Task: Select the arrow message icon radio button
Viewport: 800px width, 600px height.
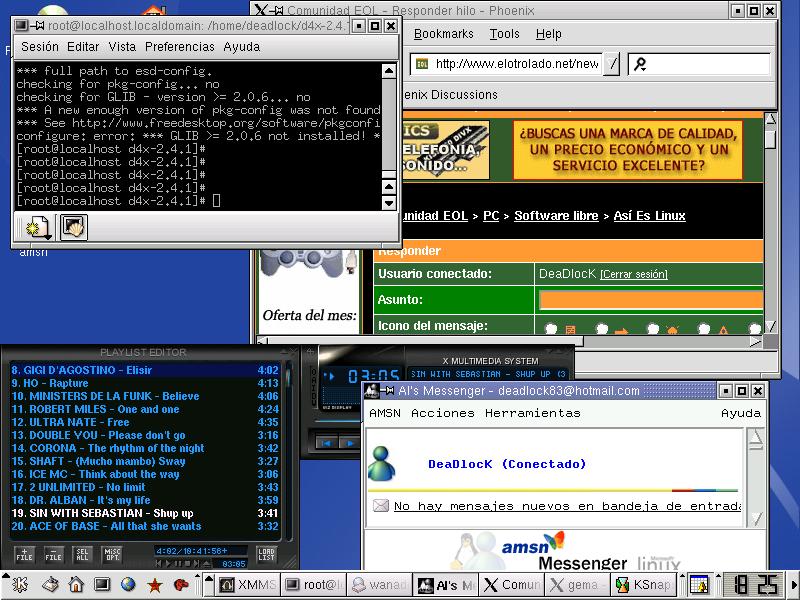Action: pos(601,328)
